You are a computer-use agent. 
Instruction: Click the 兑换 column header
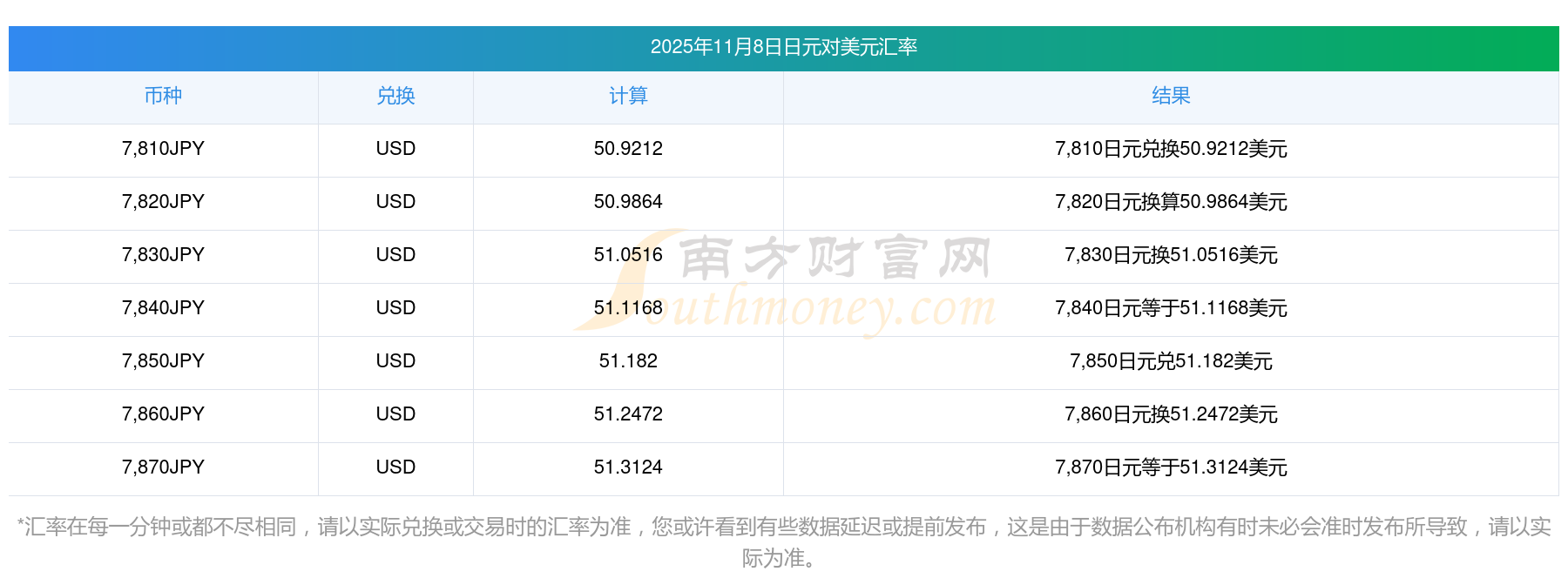click(x=395, y=96)
